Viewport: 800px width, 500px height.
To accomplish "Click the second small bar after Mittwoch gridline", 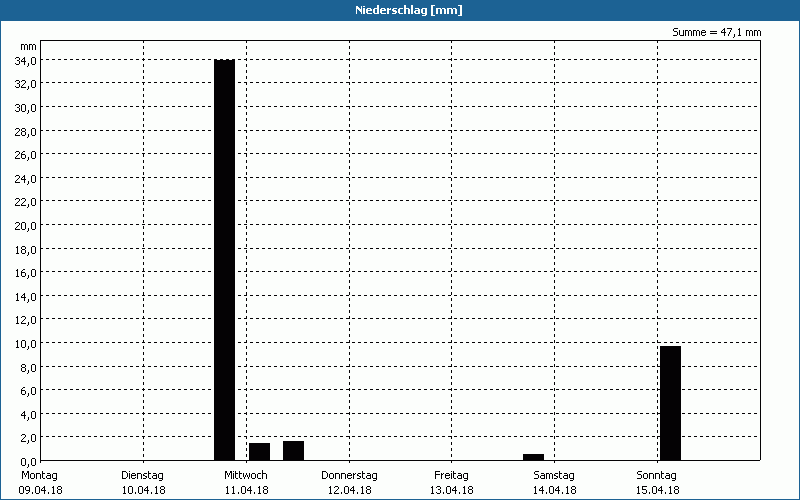I will click(x=293, y=451).
